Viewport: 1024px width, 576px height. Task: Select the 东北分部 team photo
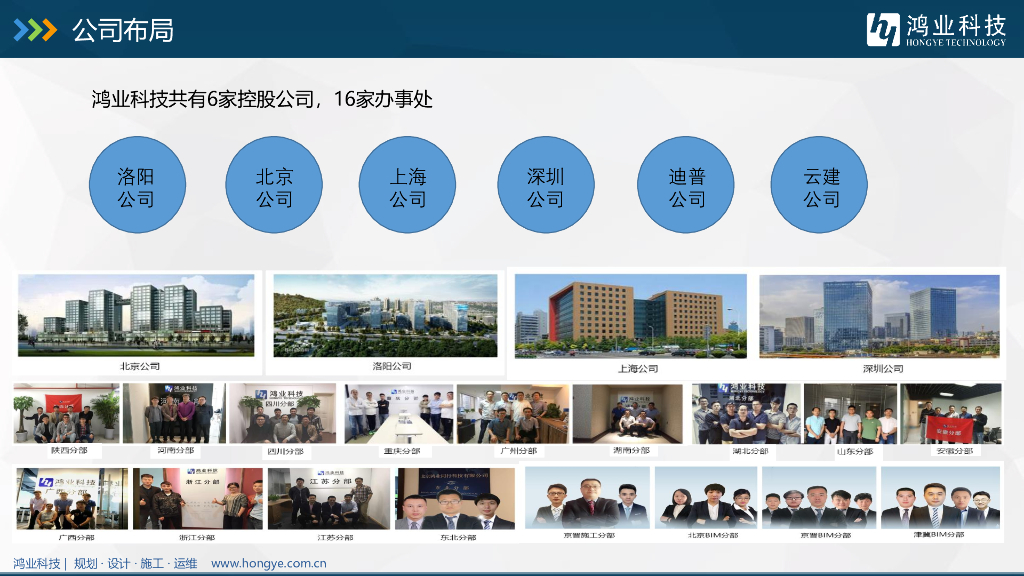pyautogui.click(x=455, y=498)
